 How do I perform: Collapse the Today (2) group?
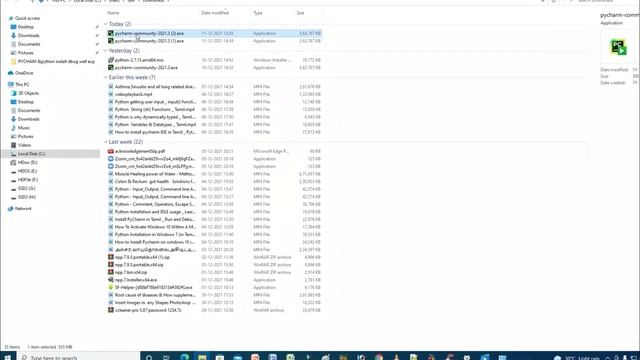click(106, 24)
